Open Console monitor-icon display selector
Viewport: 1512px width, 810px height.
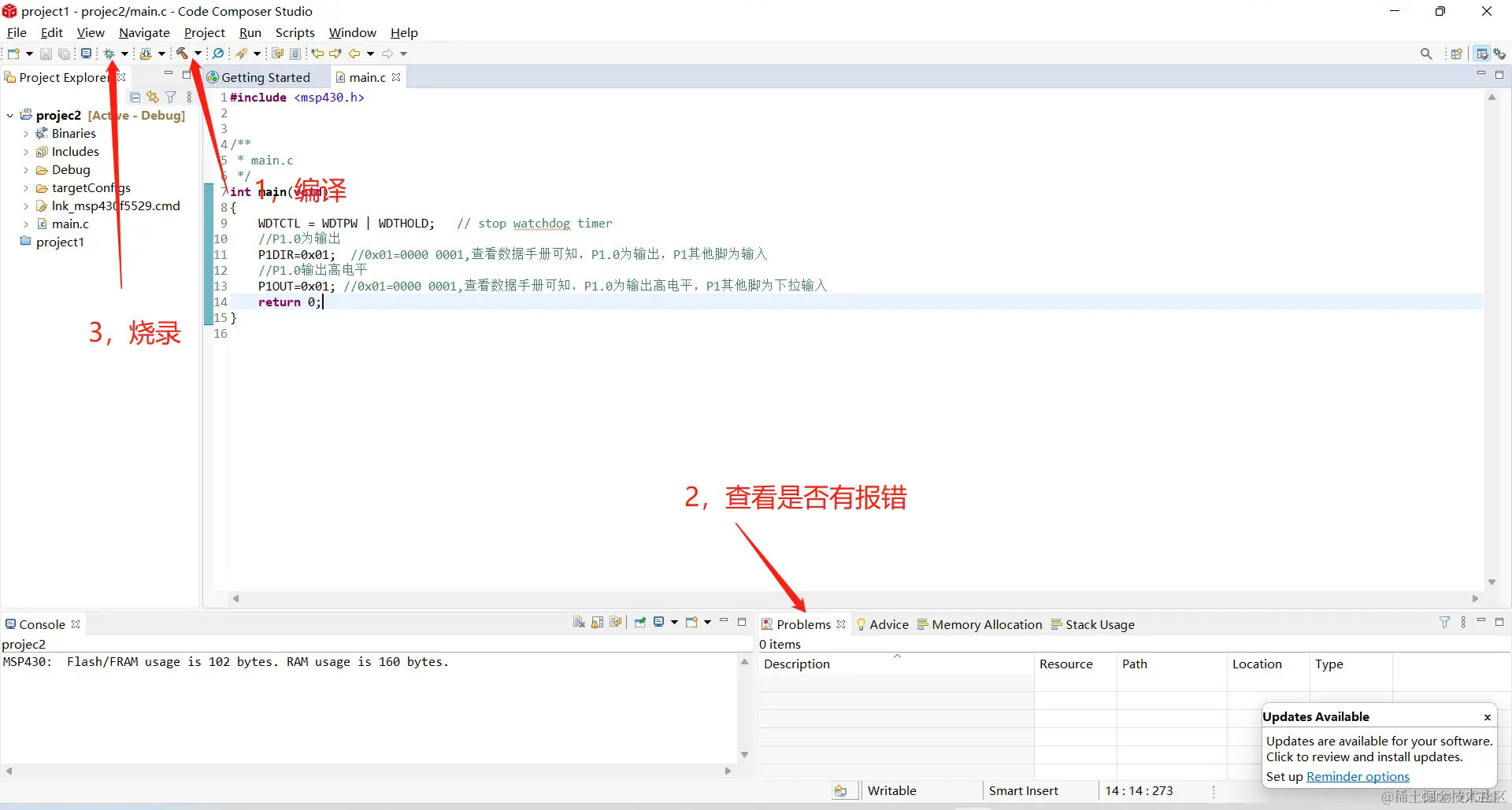[659, 622]
